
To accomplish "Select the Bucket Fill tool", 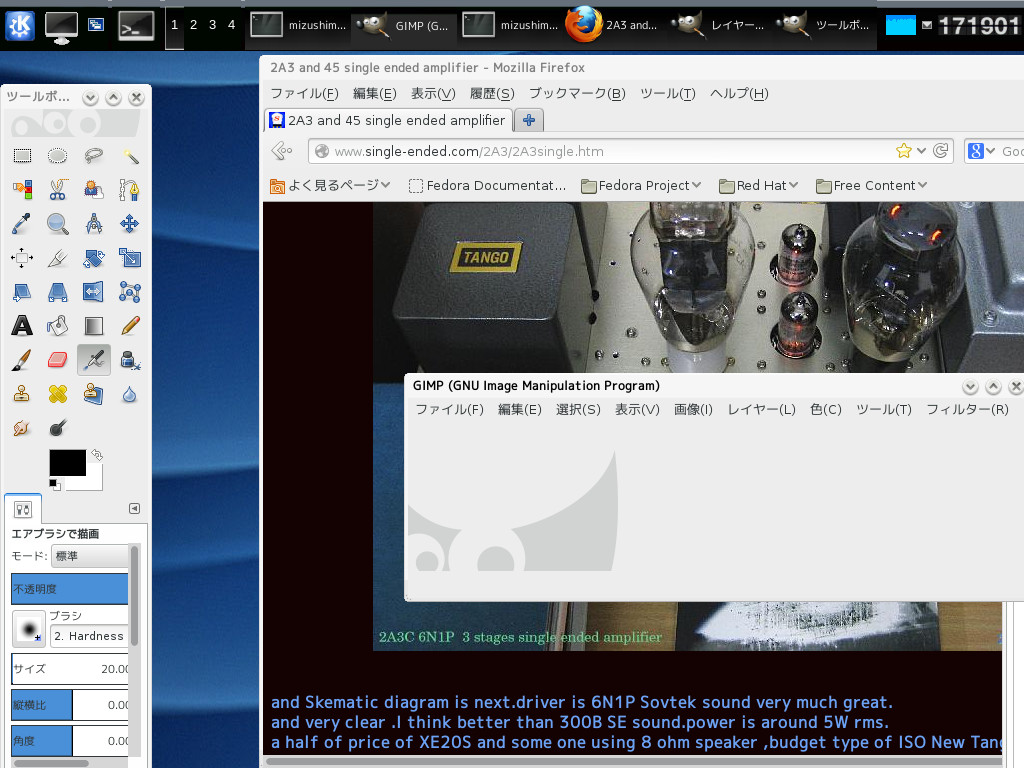I will pyautogui.click(x=57, y=325).
